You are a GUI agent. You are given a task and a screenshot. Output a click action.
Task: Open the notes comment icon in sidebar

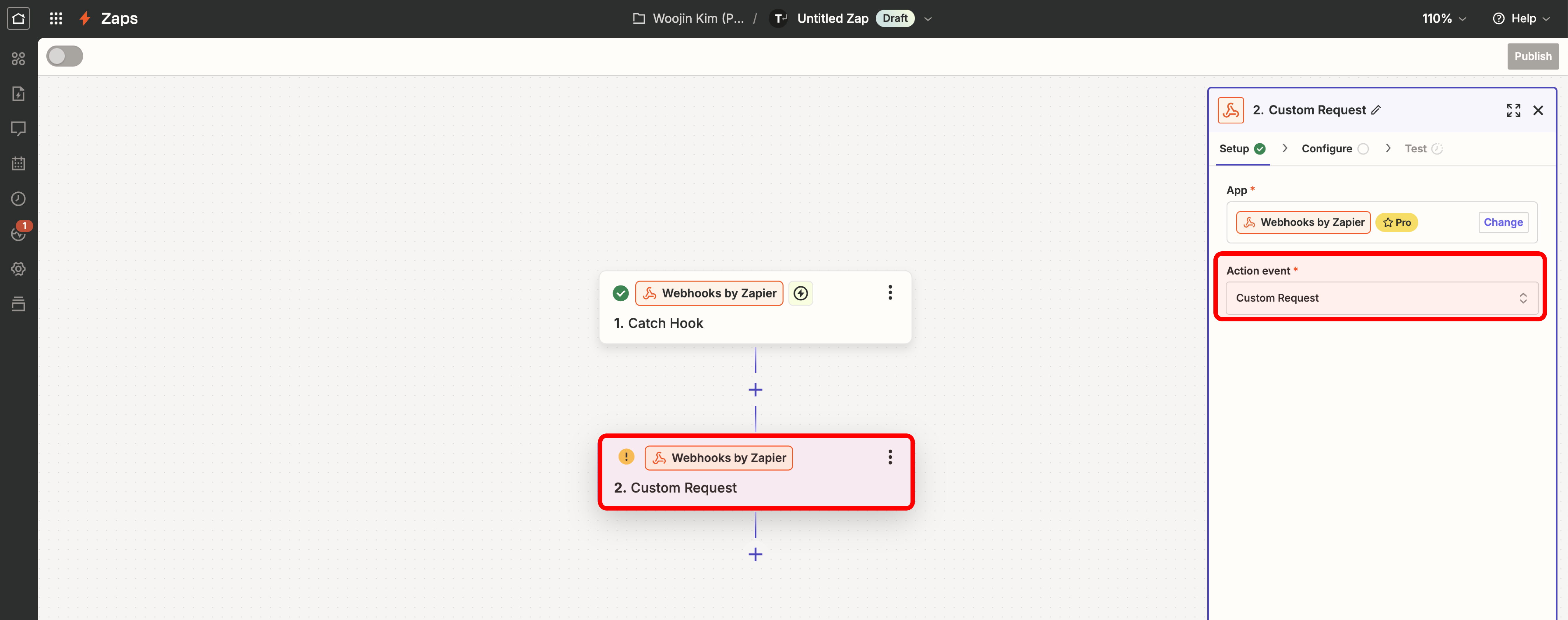click(18, 128)
